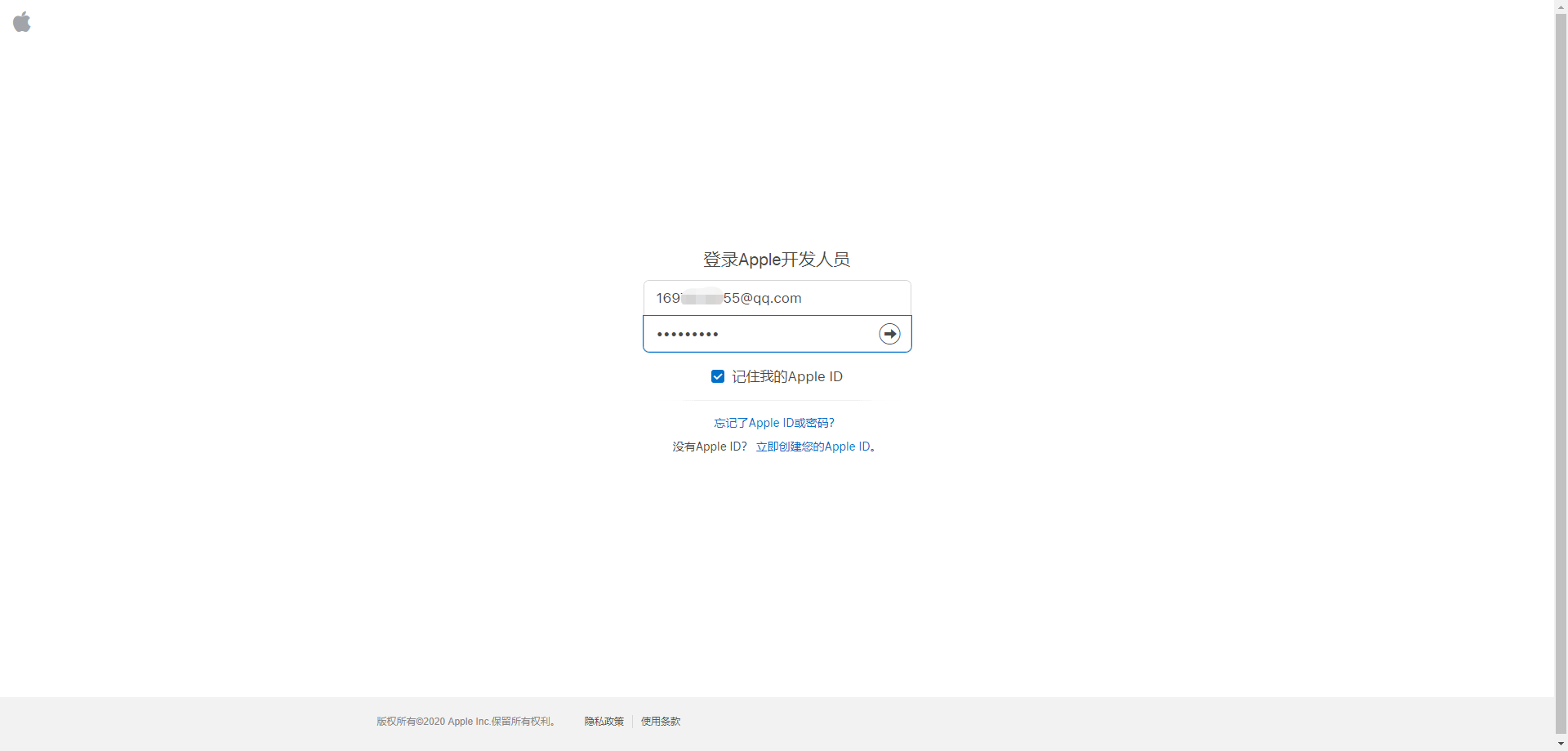Focus the Apple ID email field
The width and height of the screenshot is (1568, 751).
pyautogui.click(x=777, y=298)
